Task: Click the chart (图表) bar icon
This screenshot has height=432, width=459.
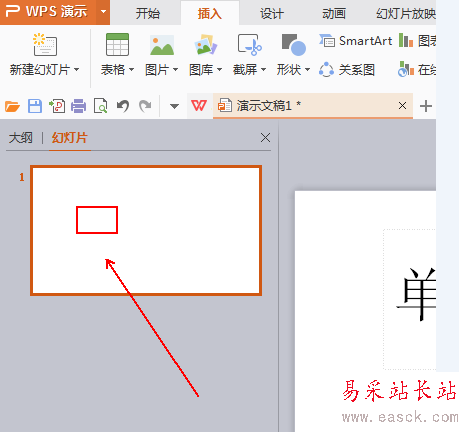Action: click(406, 40)
